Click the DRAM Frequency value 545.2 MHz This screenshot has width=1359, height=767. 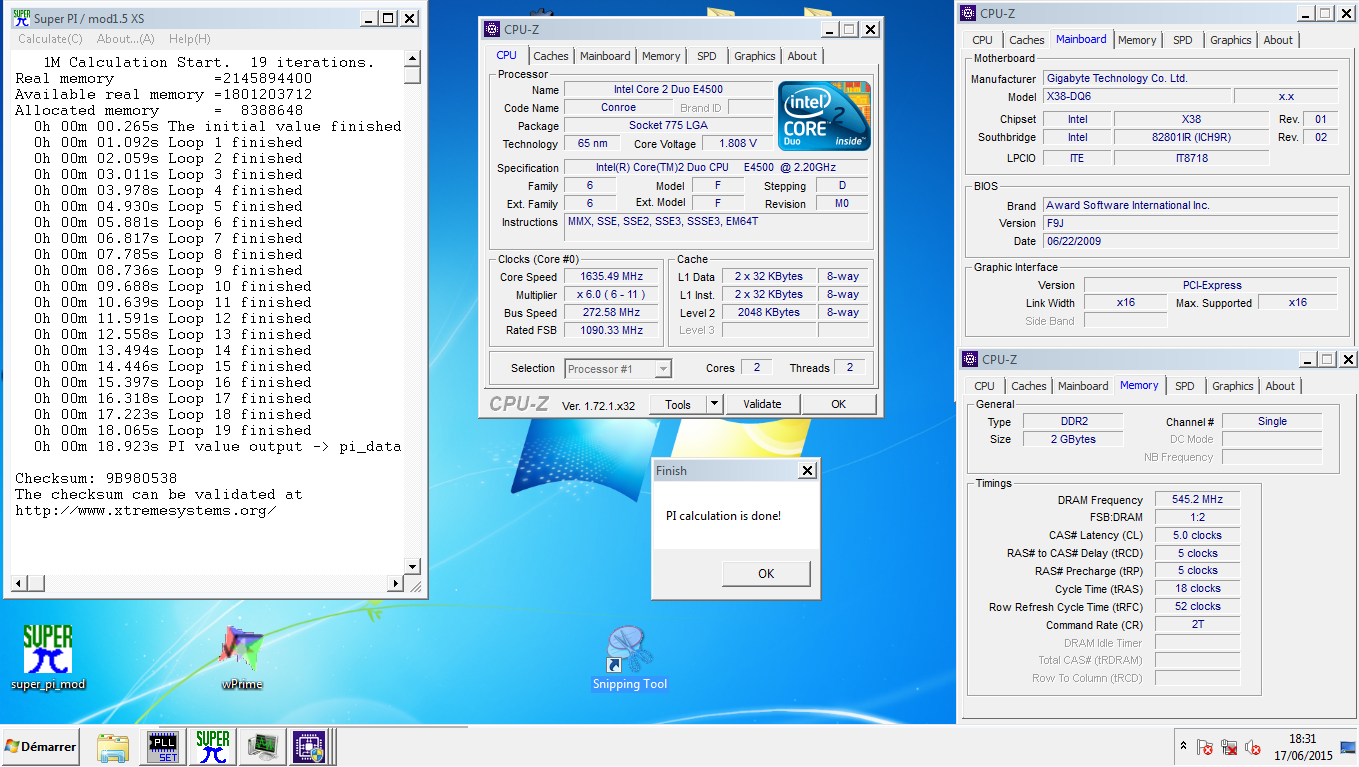1198,499
